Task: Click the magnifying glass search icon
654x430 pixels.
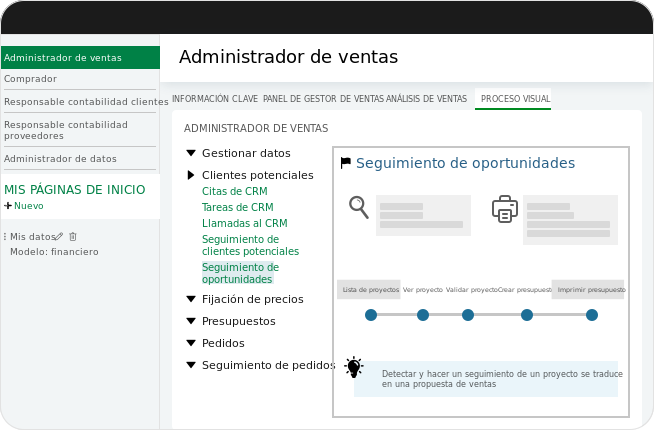Action: [x=358, y=206]
